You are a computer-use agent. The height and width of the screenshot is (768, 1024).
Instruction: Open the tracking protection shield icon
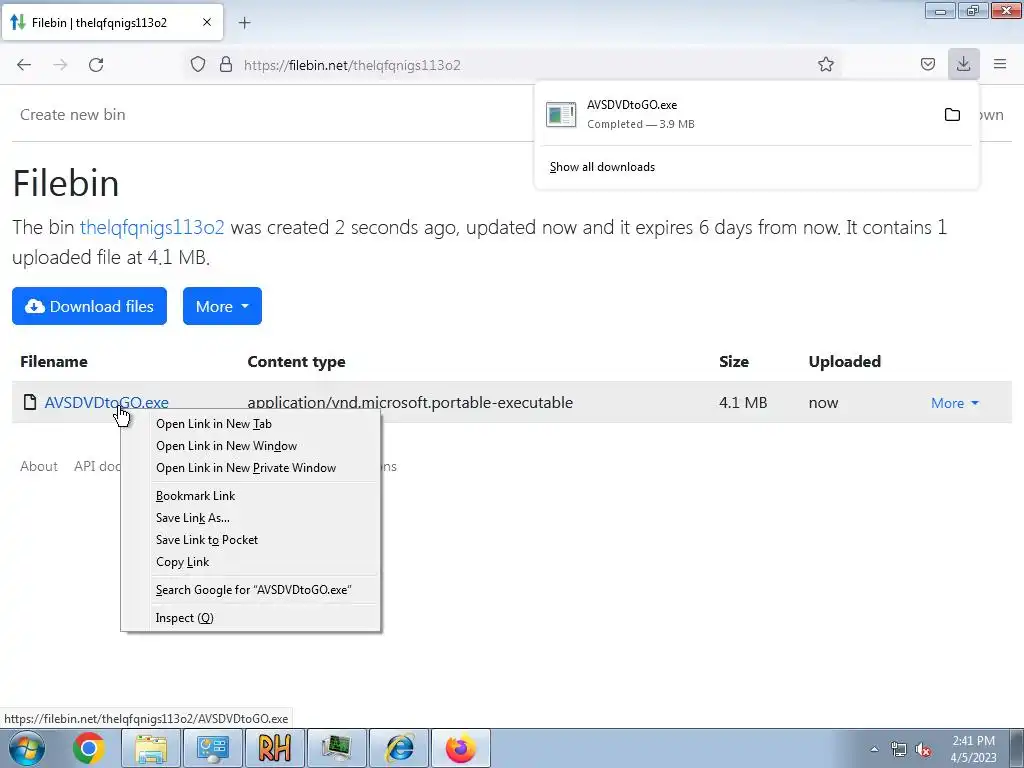(x=198, y=65)
